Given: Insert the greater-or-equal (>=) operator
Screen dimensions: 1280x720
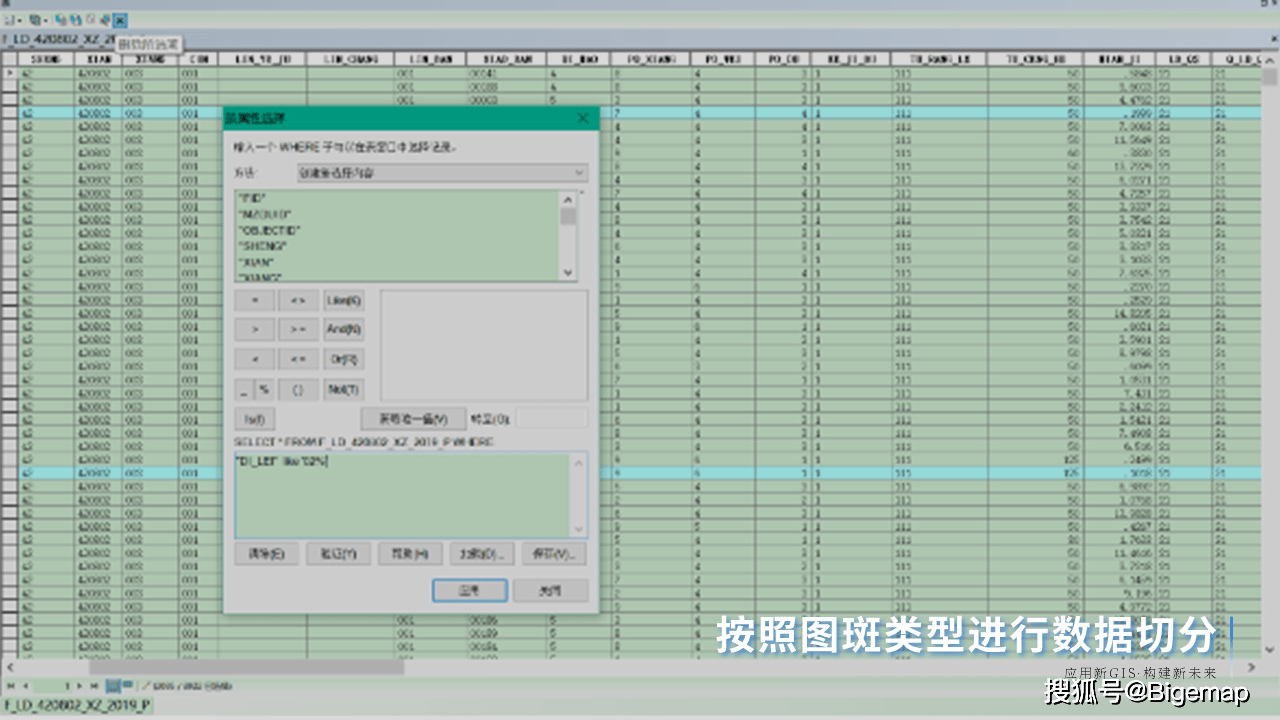Looking at the screenshot, I should tap(299, 328).
